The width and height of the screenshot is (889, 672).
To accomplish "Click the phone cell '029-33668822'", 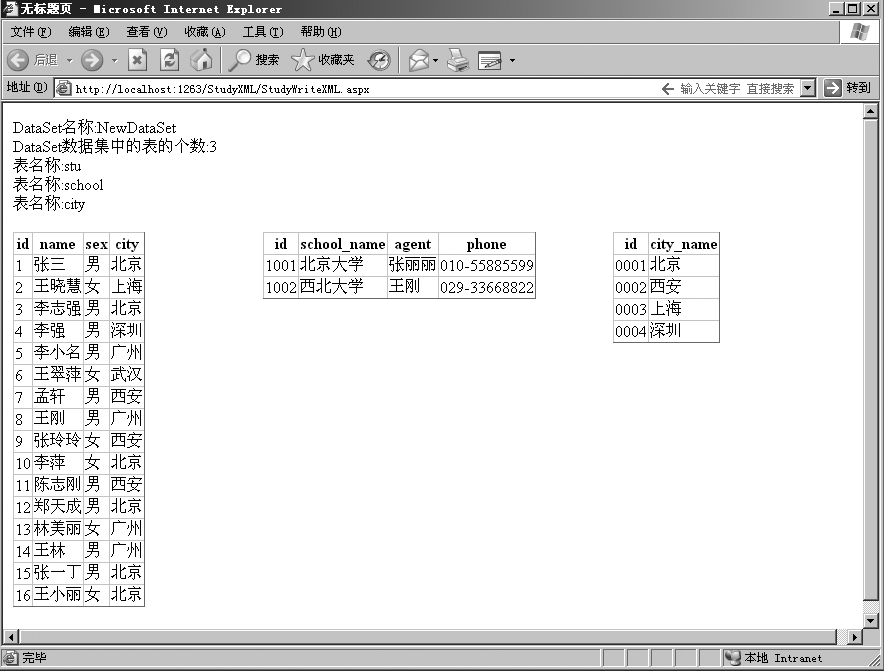I will (x=486, y=288).
